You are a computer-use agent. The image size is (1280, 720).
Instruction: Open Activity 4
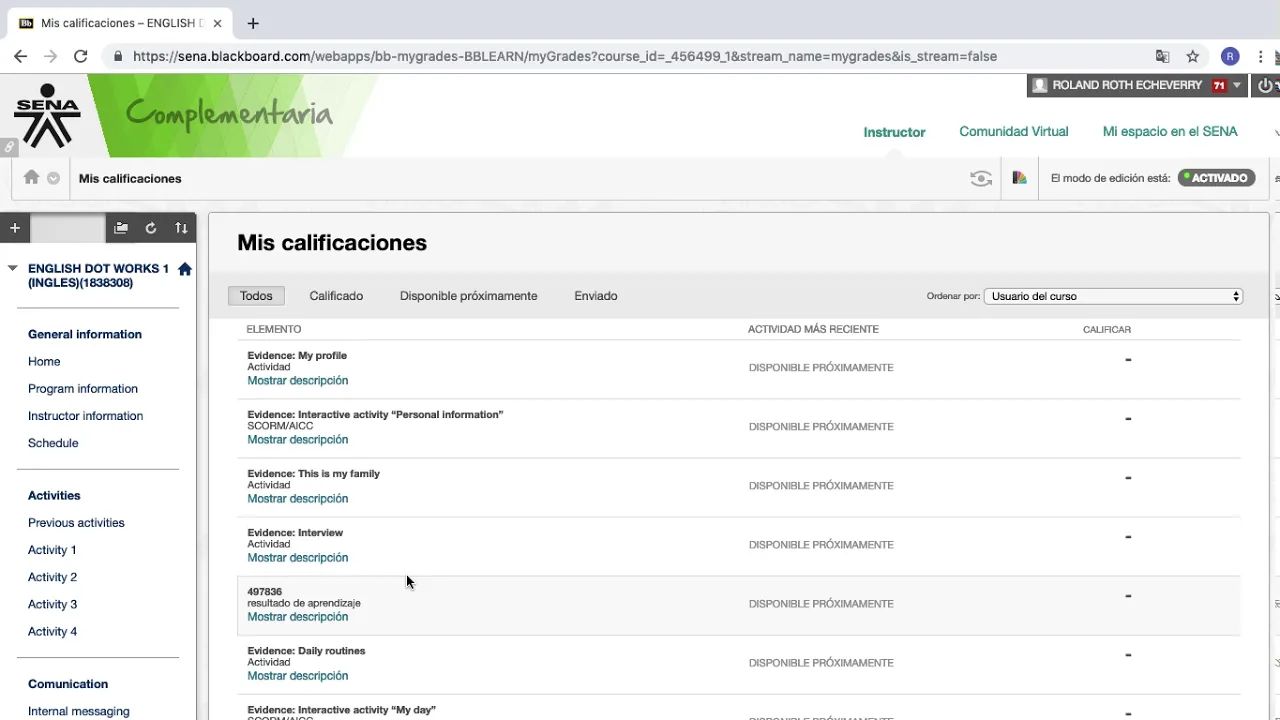point(52,631)
